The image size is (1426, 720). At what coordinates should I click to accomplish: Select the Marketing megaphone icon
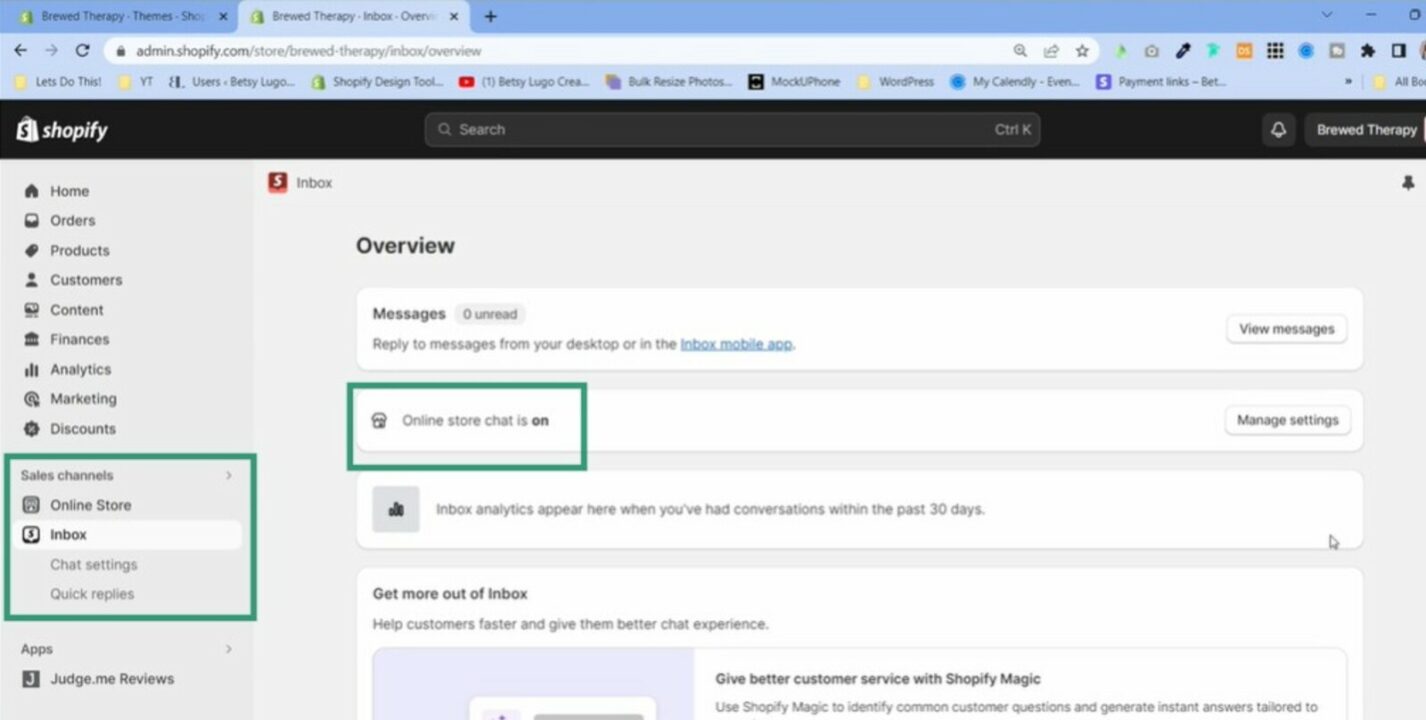(31, 398)
